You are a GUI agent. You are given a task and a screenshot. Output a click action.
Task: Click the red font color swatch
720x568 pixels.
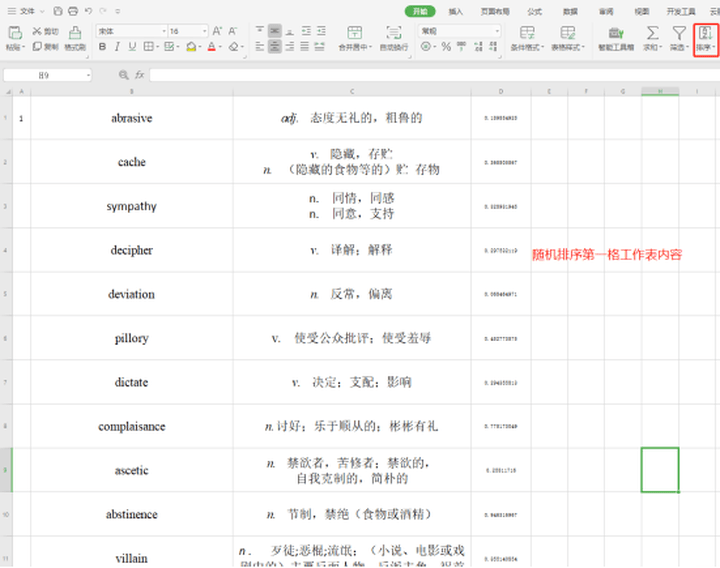point(211,46)
